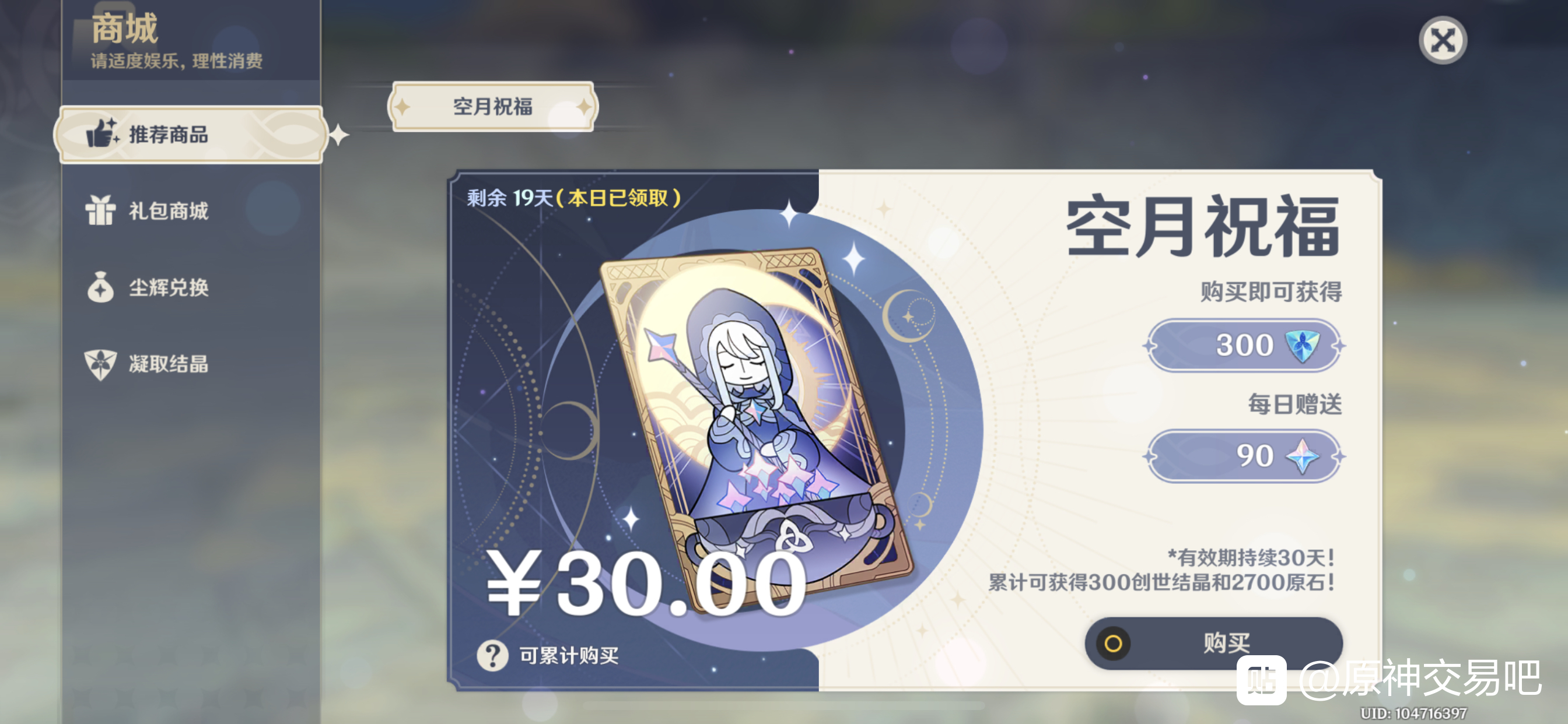
Task: Tap the Primogem icon beside 90
Action: pyautogui.click(x=1302, y=456)
